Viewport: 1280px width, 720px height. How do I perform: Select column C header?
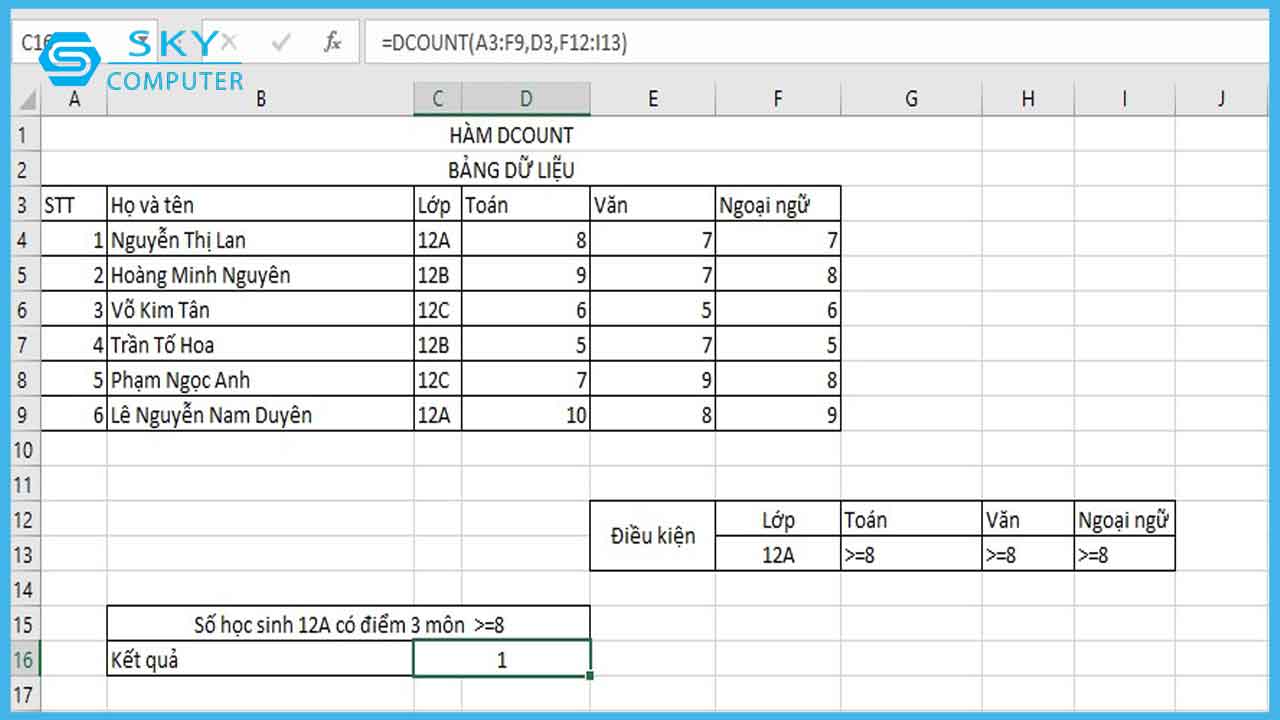[438, 99]
